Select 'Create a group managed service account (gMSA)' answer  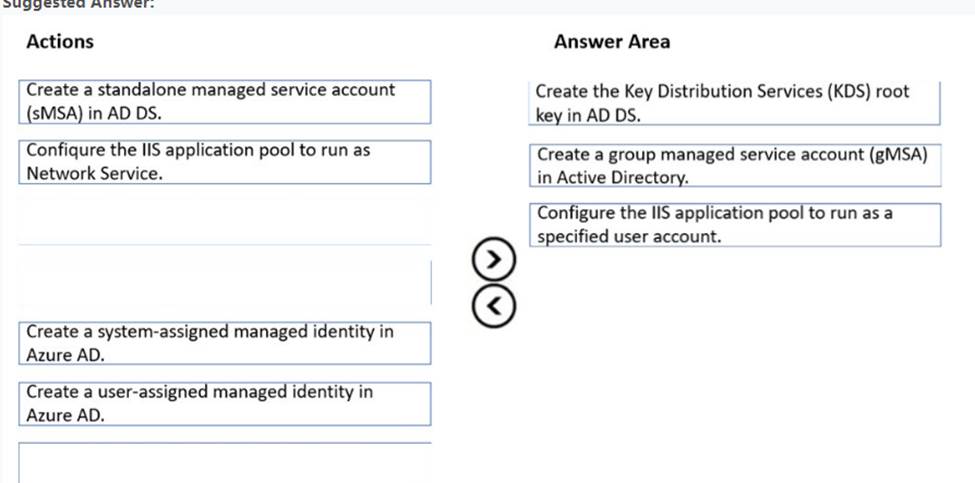[x=735, y=165]
